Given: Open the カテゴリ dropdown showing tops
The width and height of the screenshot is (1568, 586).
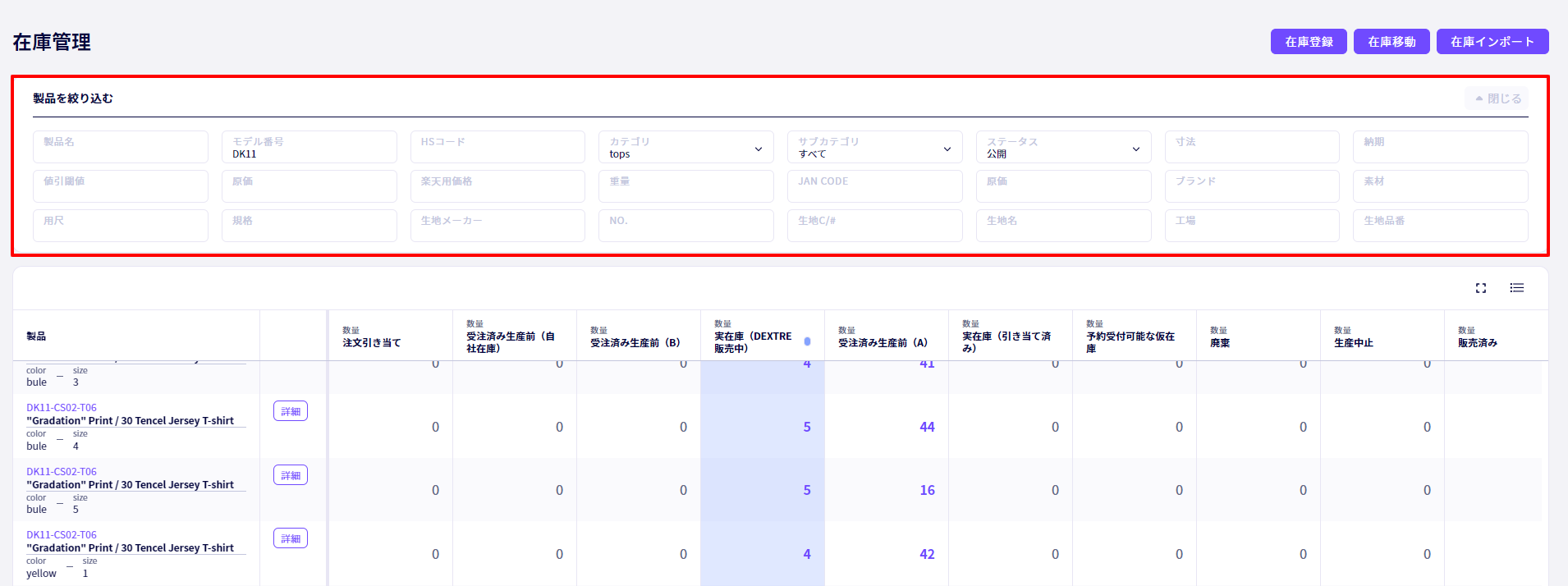Looking at the screenshot, I should [686, 148].
